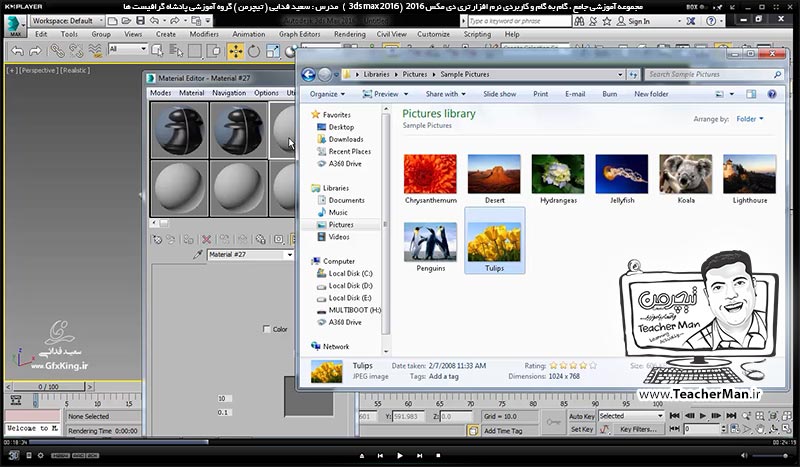Image resolution: width=800 pixels, height=467 pixels.
Task: Click Go to End playback icon
Action: coord(731,415)
